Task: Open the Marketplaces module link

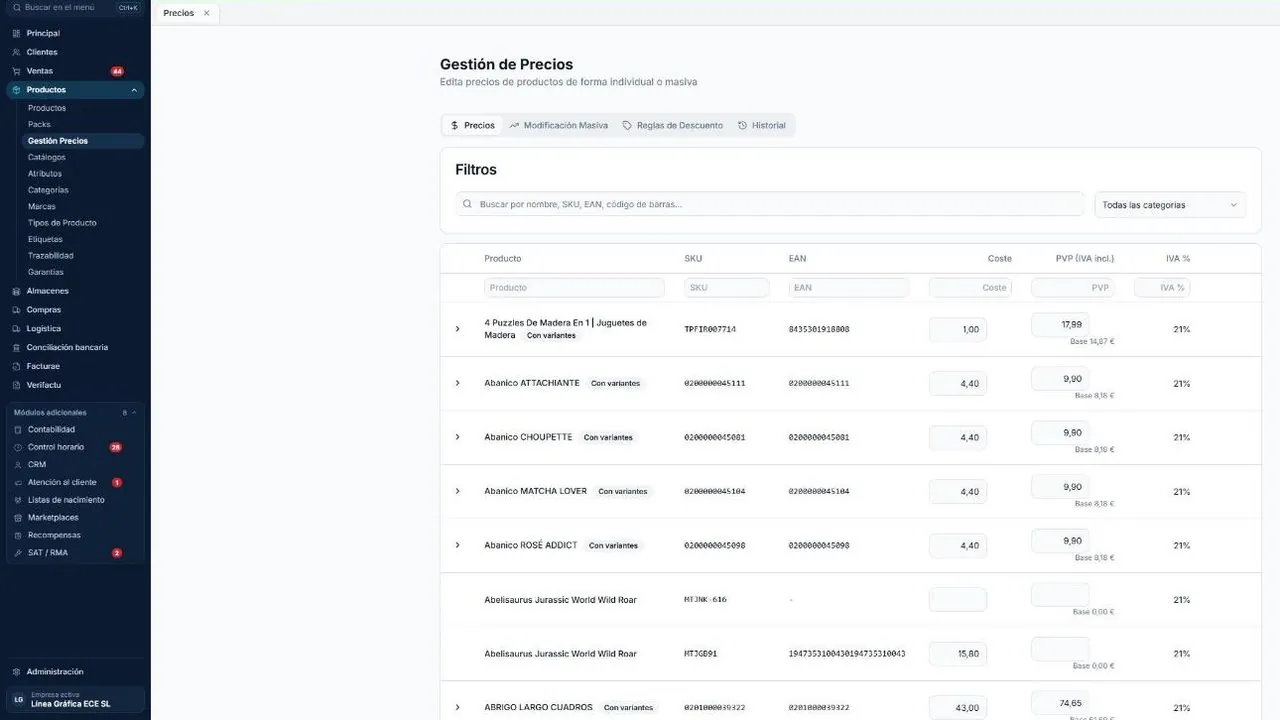Action: 53,518
